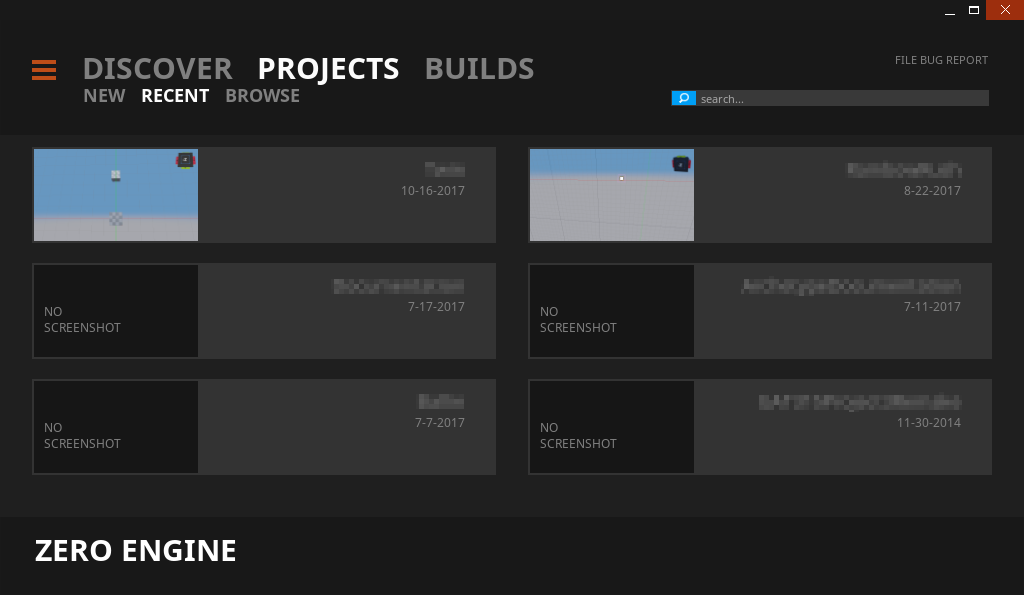Select the Projects tab

click(328, 69)
